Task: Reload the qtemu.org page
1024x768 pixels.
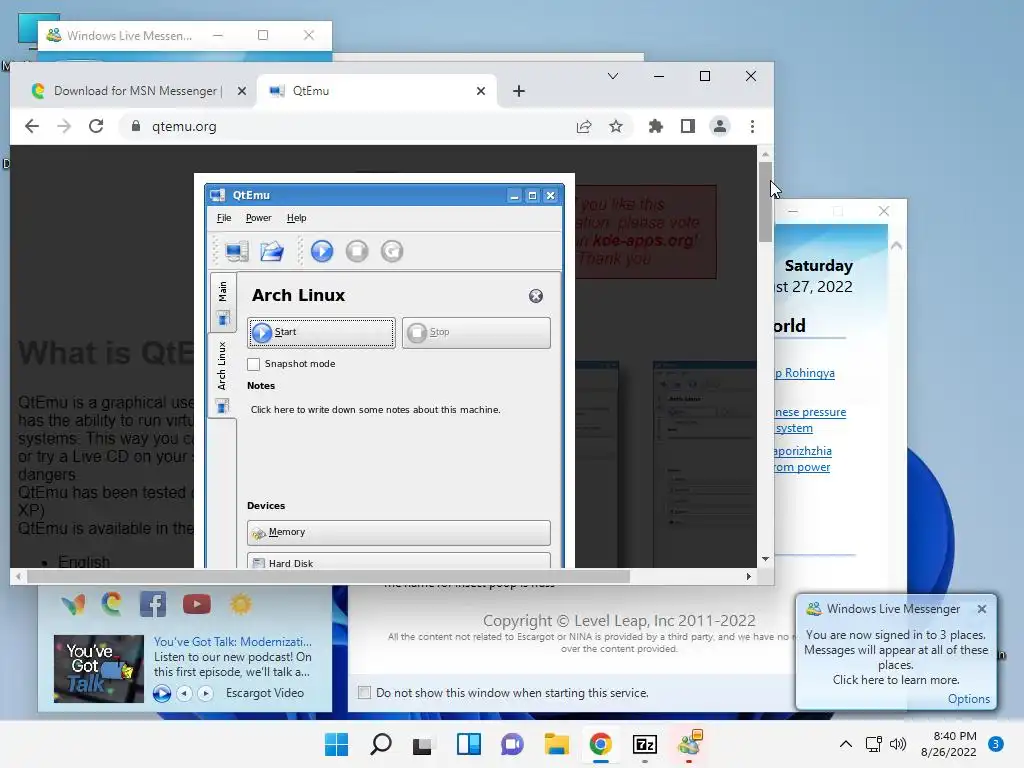Action: coord(96,126)
